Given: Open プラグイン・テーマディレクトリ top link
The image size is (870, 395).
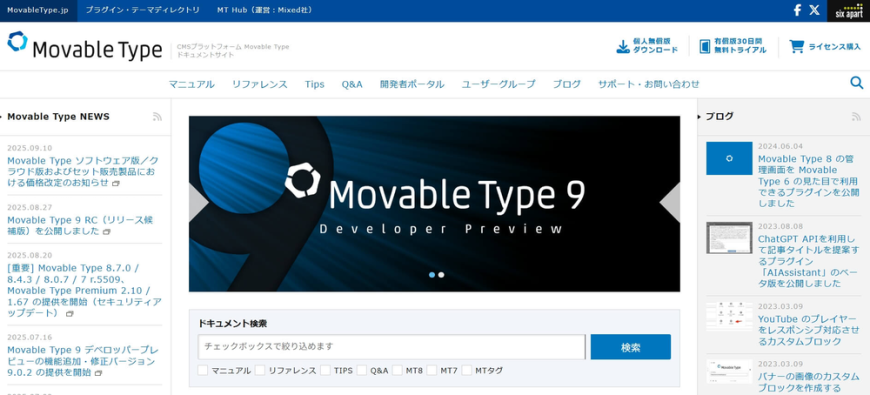Looking at the screenshot, I should click(x=143, y=11).
